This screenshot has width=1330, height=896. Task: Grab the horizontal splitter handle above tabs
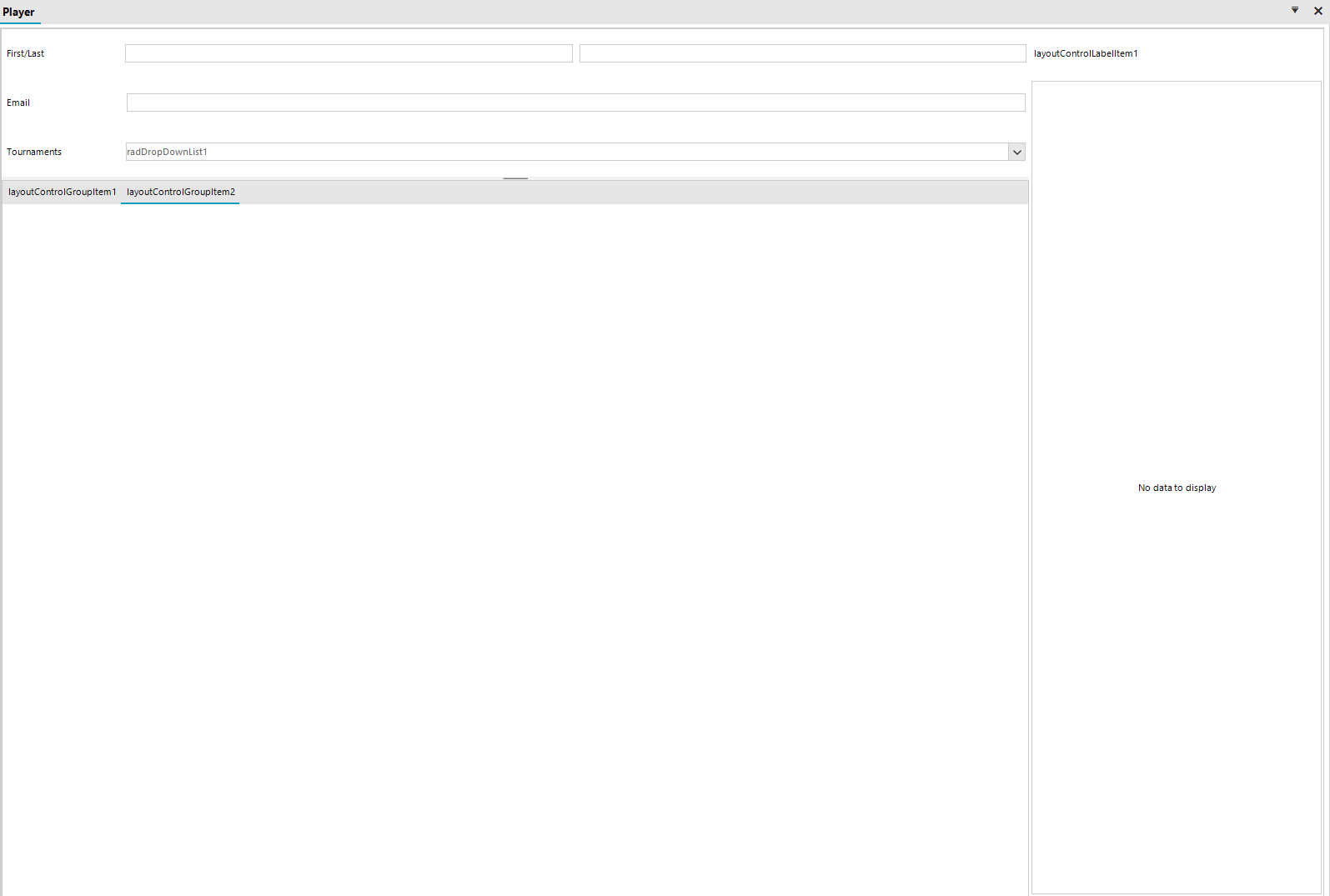click(x=515, y=178)
